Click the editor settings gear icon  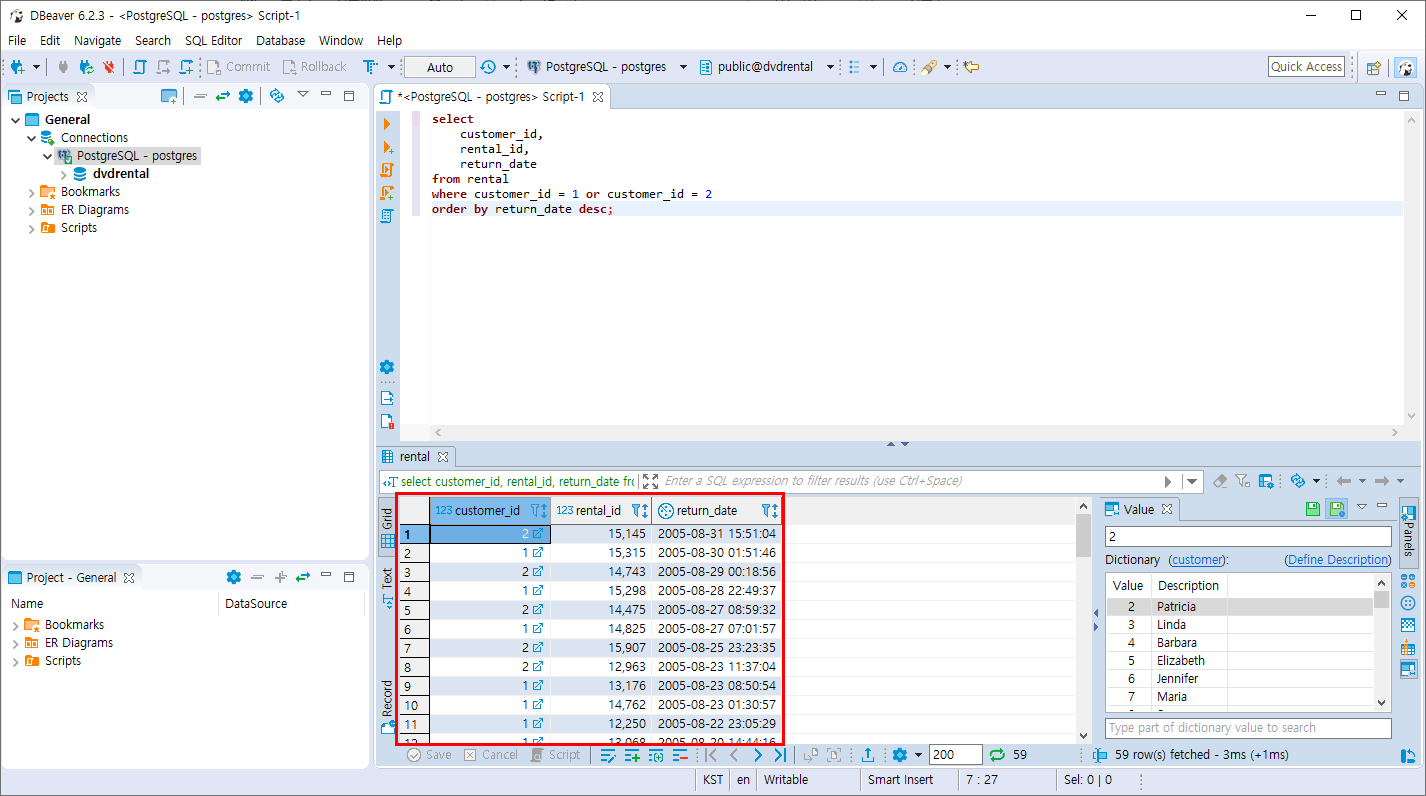387,367
